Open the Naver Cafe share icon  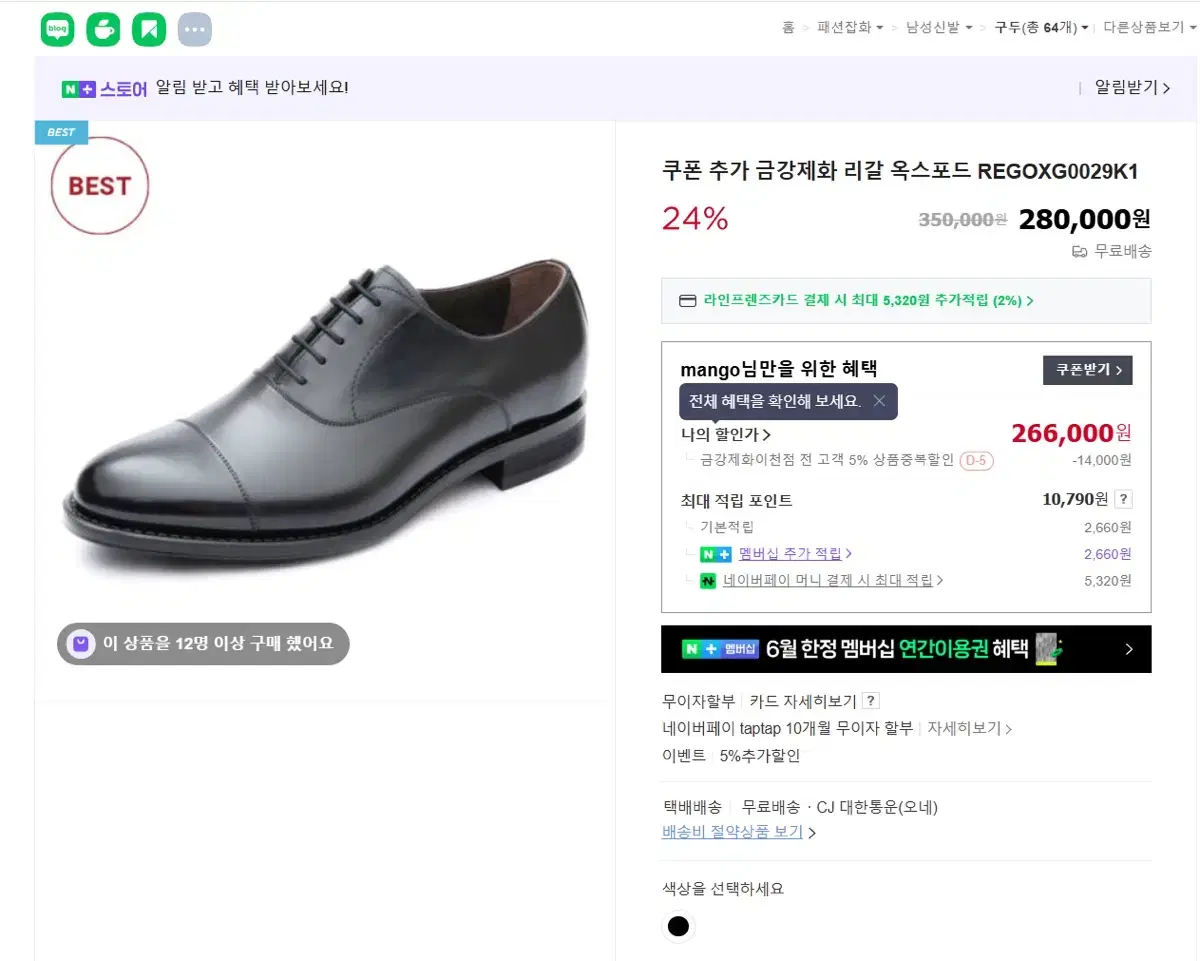103,29
